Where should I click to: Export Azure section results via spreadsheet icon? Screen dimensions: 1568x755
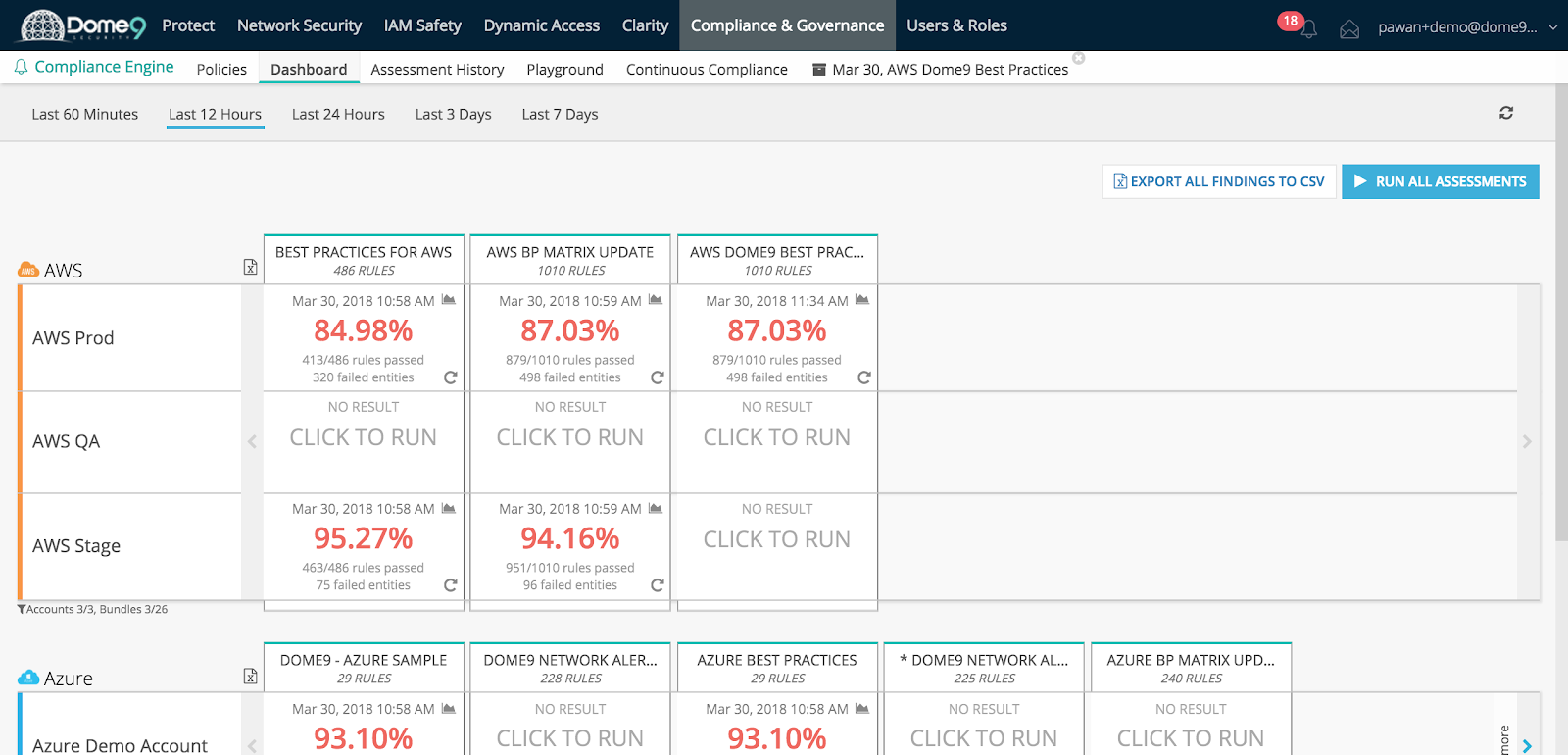tap(250, 676)
